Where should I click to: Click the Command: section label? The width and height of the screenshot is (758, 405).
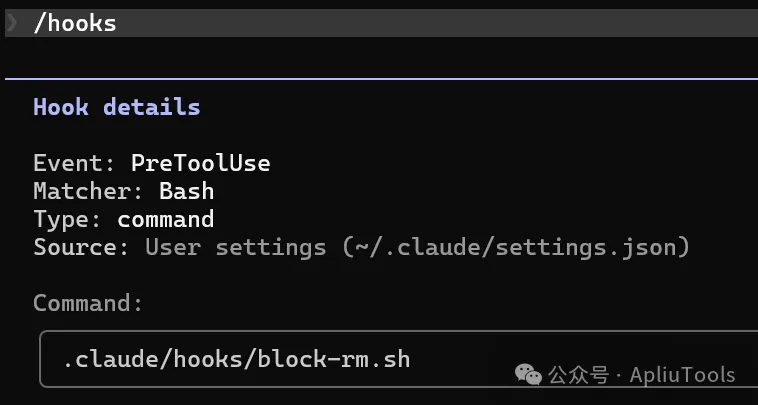click(88, 303)
